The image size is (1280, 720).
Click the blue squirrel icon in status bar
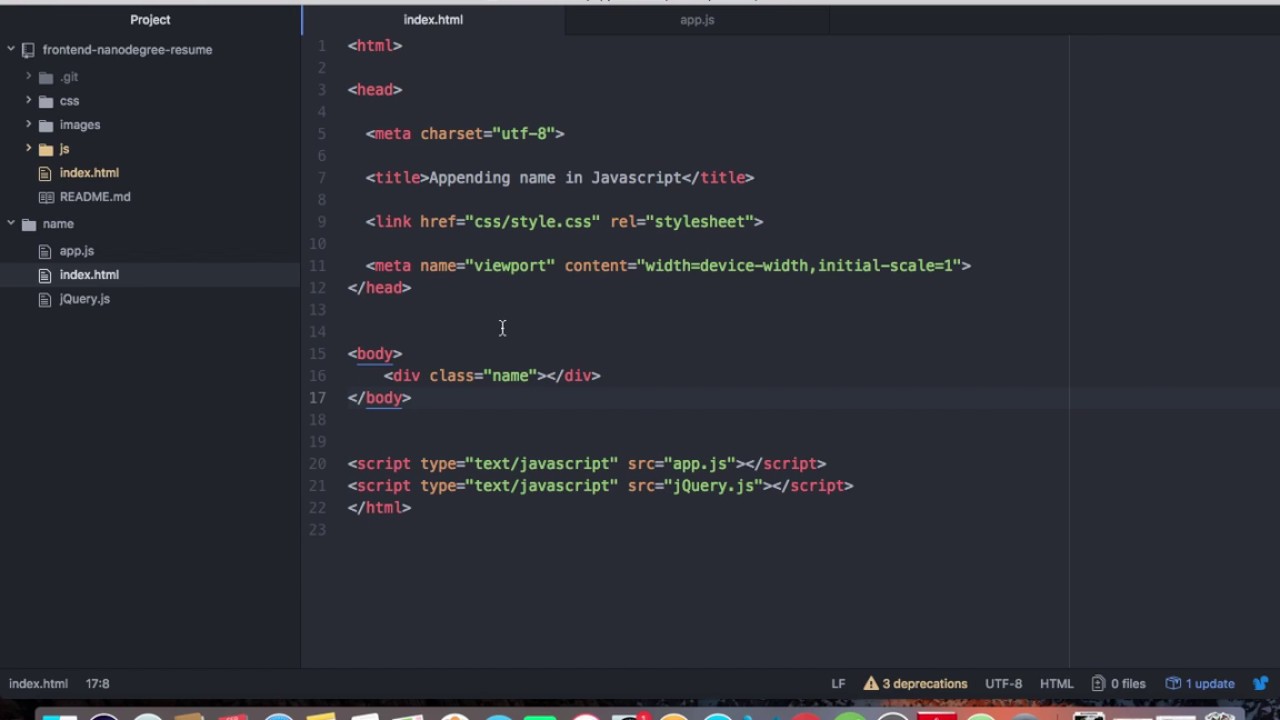pyautogui.click(x=1260, y=684)
